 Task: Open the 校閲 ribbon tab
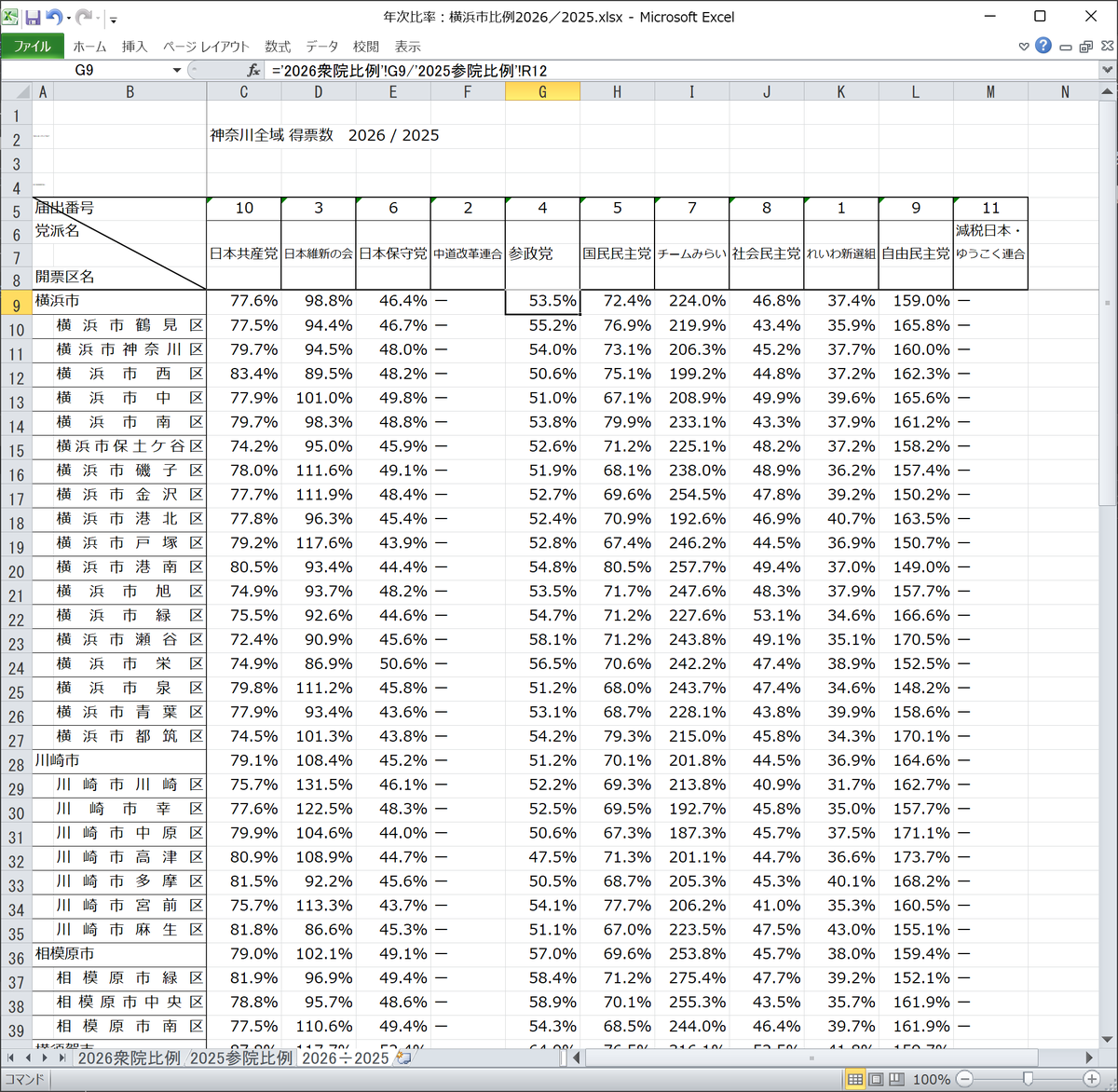[x=366, y=46]
